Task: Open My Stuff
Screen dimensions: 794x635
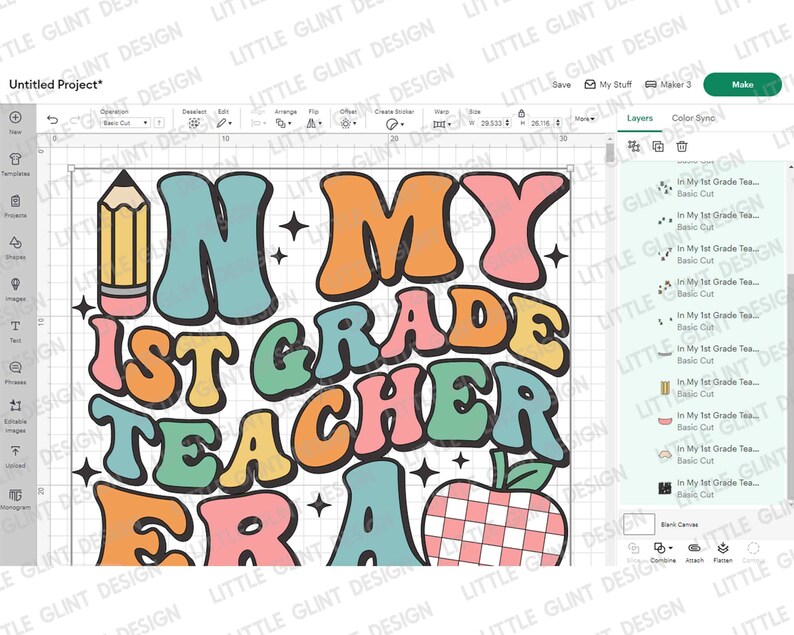Action: click(x=608, y=85)
